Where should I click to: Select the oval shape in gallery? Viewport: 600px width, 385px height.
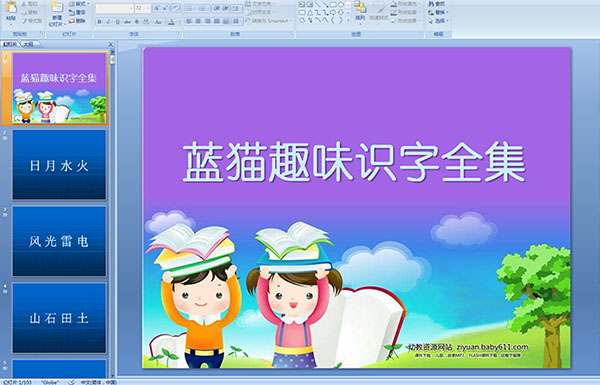[x=341, y=4]
